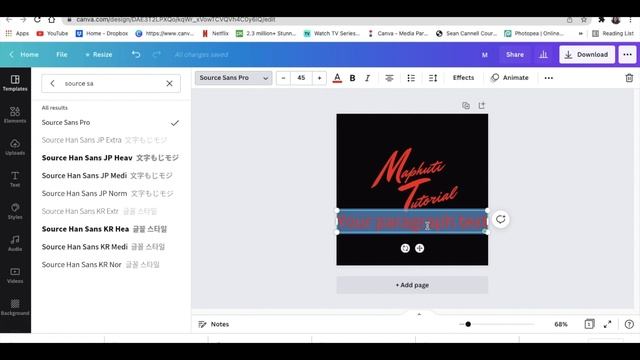Open the help question mark button
The width and height of the screenshot is (640, 360).
point(629,324)
